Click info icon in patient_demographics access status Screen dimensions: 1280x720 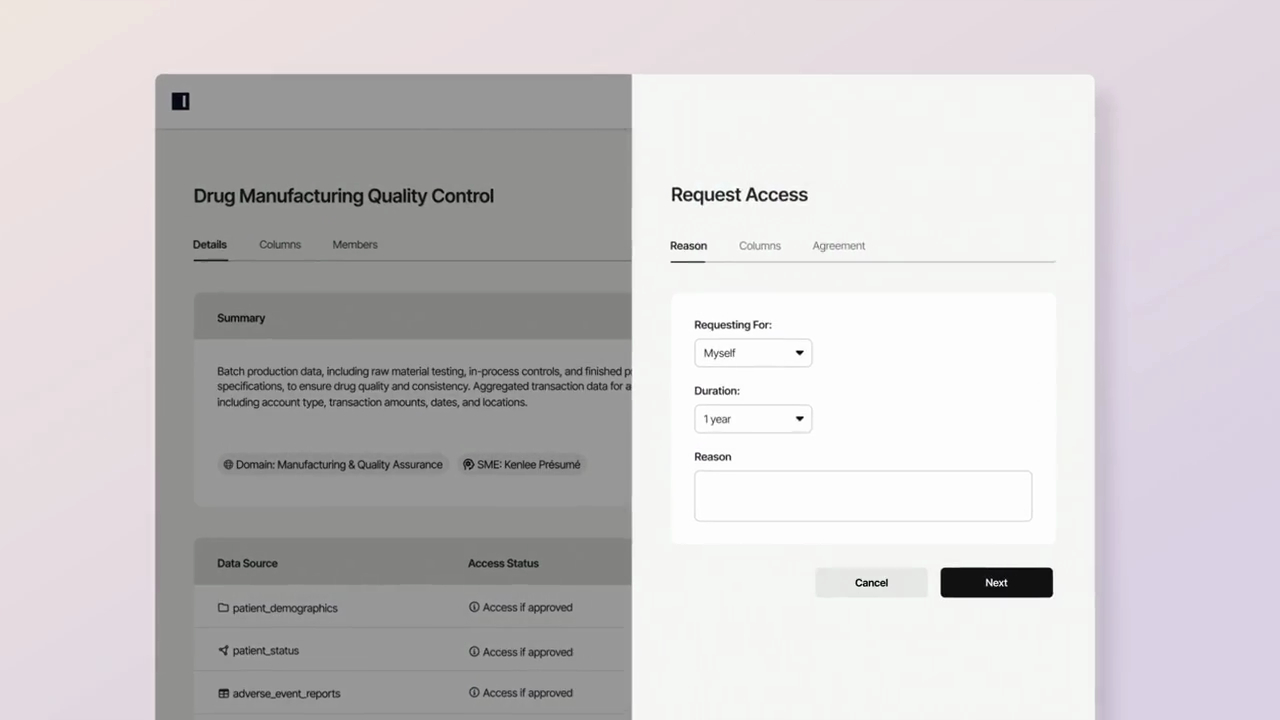(474, 607)
